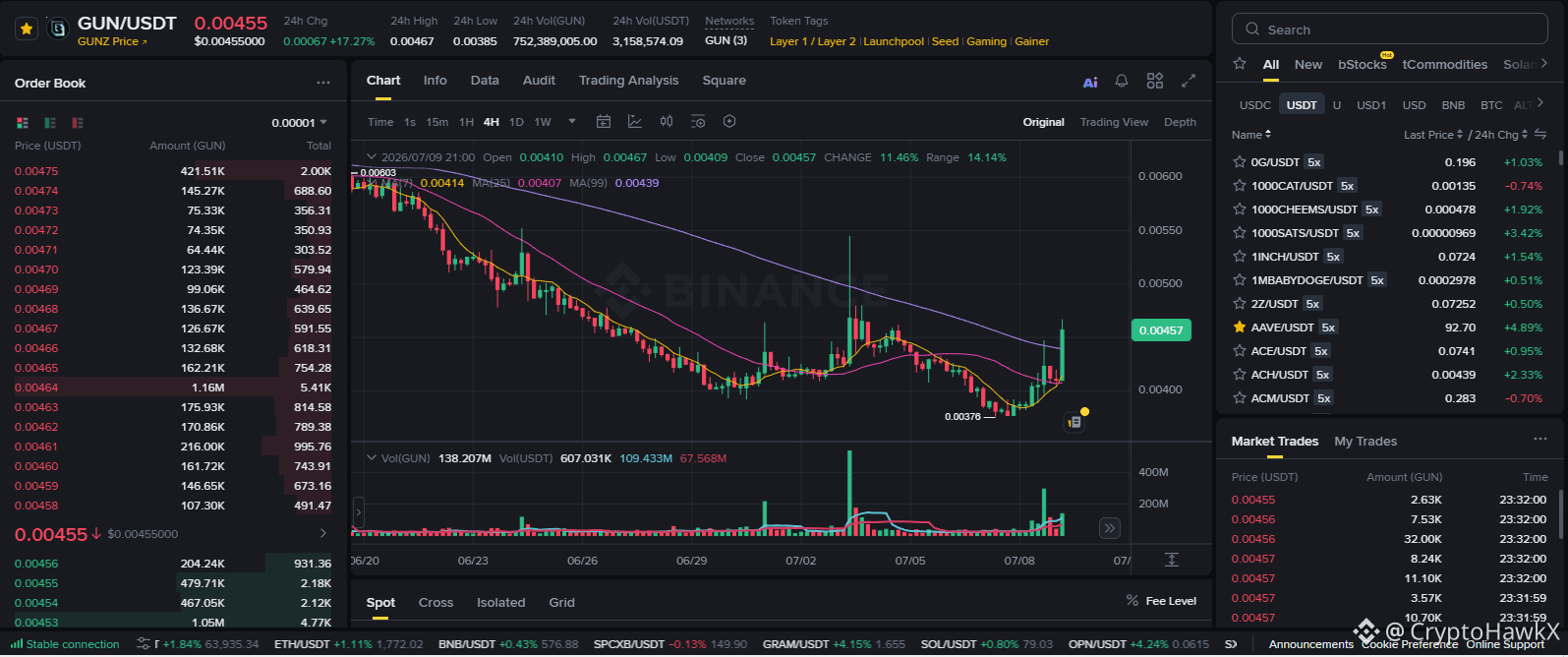Open the Market Trades three-dots menu
This screenshot has width=1568, height=657.
tap(1540, 440)
